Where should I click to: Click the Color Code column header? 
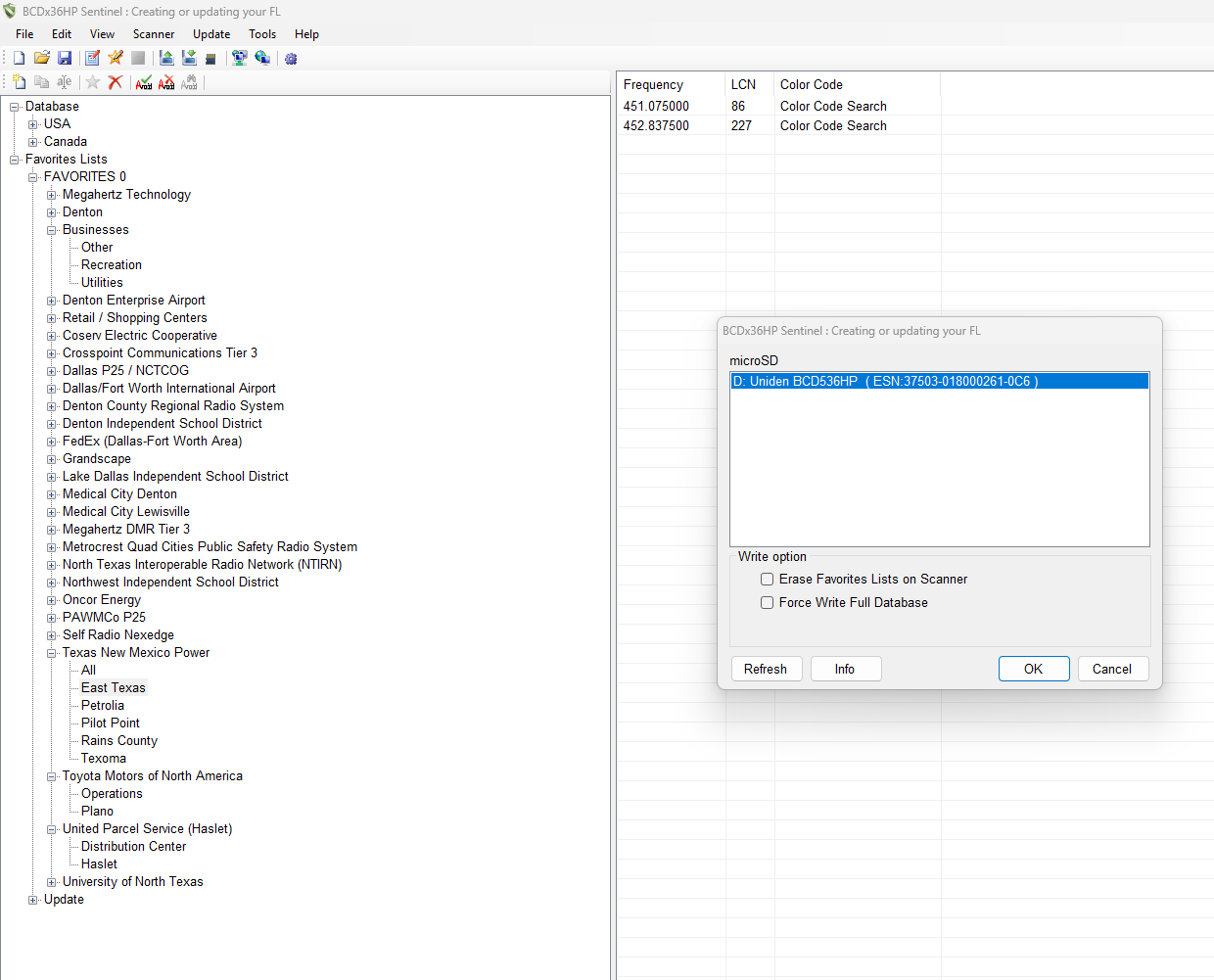857,85
